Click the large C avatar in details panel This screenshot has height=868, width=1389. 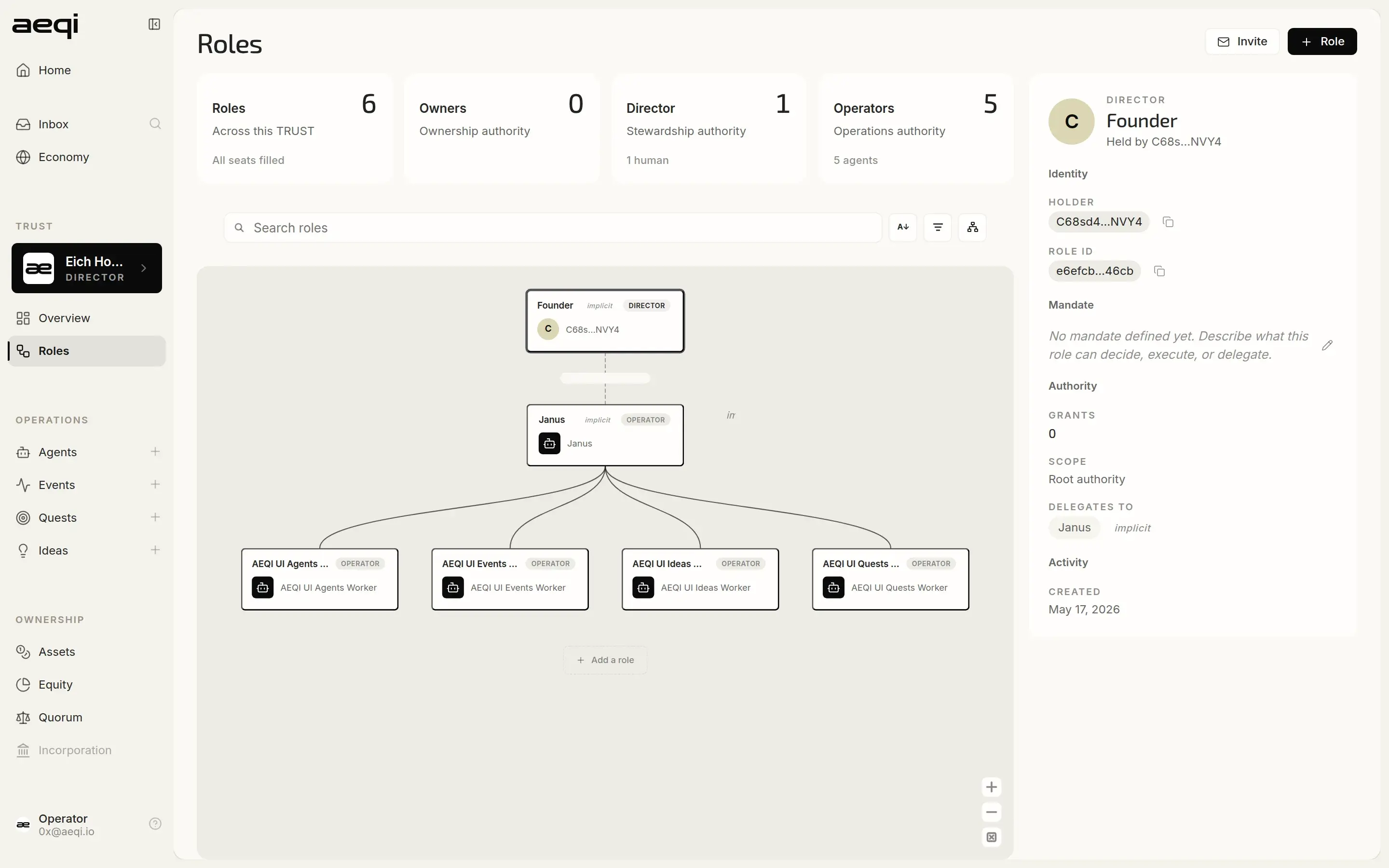click(1071, 121)
